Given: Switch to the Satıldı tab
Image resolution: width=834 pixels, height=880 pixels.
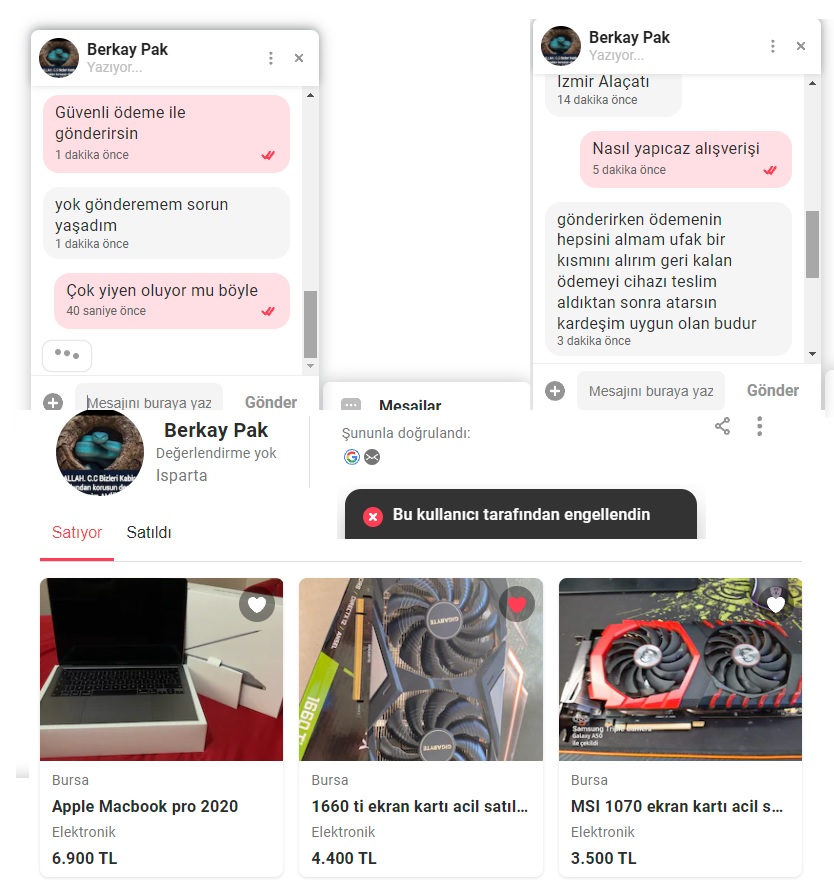Looking at the screenshot, I should pos(149,532).
